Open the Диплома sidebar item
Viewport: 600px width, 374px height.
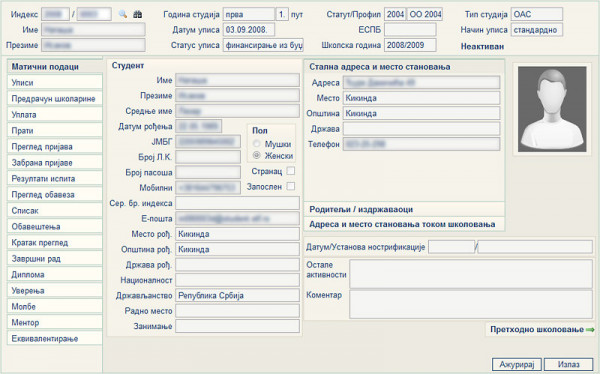(55, 275)
